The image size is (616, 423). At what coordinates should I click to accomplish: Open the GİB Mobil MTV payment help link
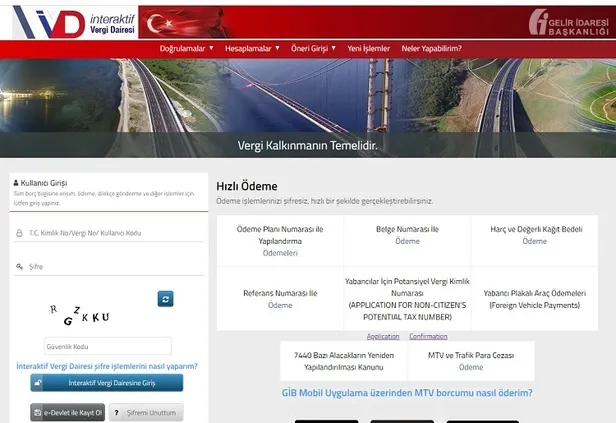(407, 393)
